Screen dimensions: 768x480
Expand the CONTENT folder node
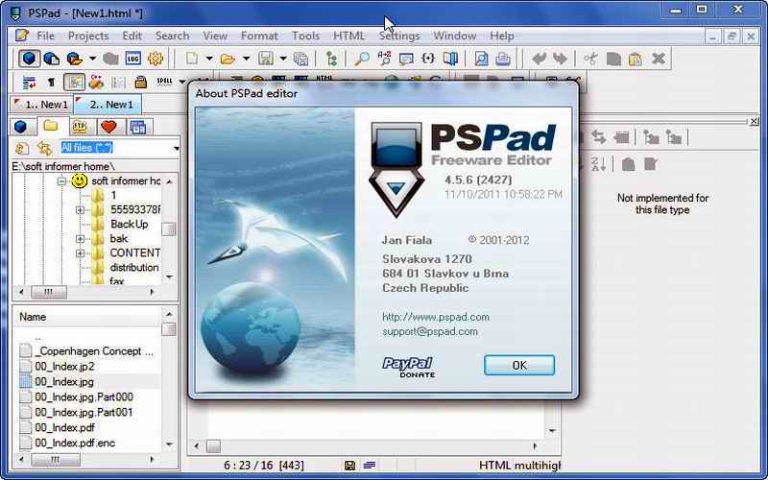80,253
